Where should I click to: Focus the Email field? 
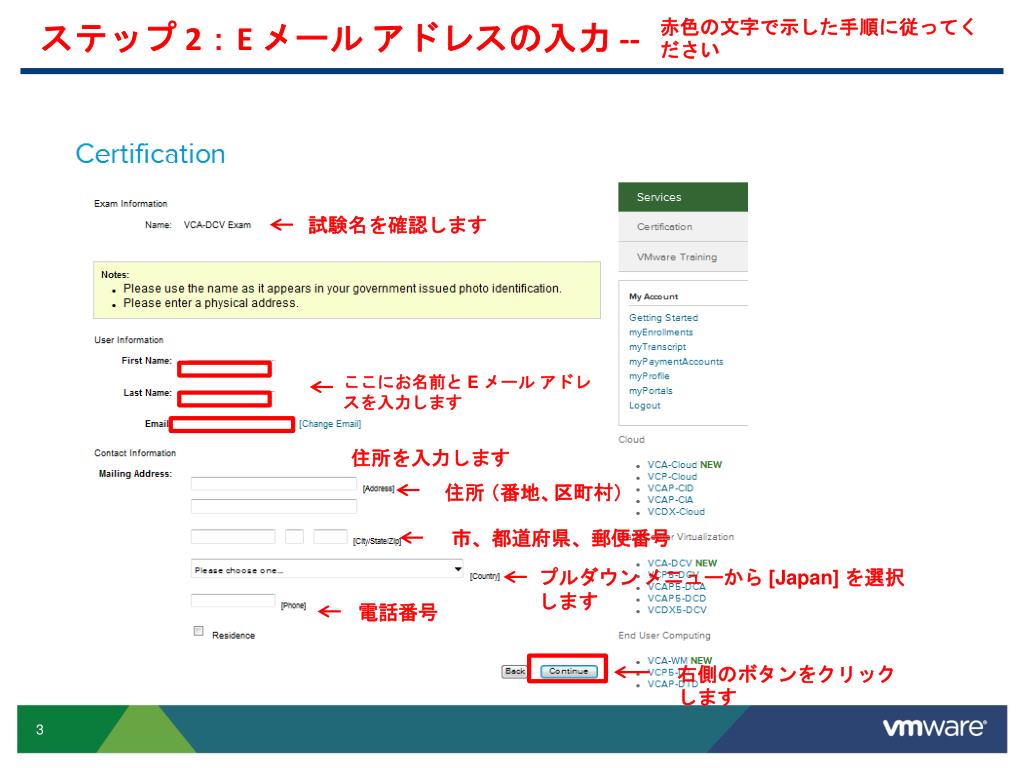click(x=232, y=424)
